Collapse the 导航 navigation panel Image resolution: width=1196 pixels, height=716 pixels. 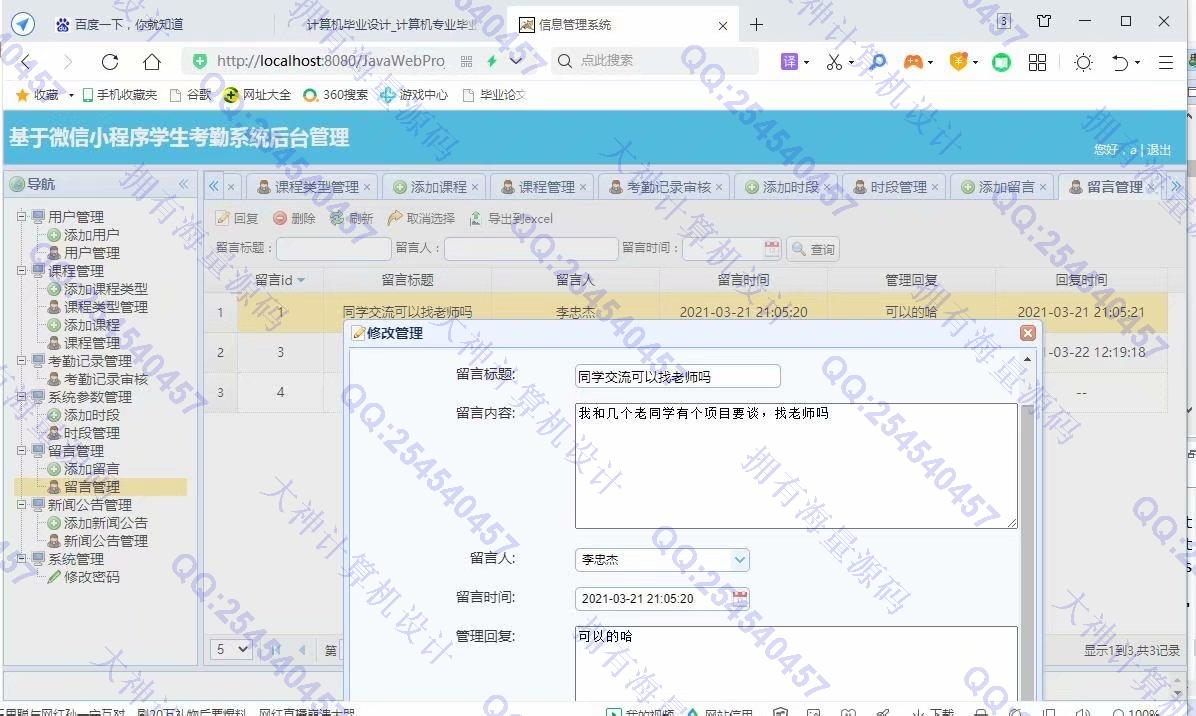pyautogui.click(x=184, y=184)
